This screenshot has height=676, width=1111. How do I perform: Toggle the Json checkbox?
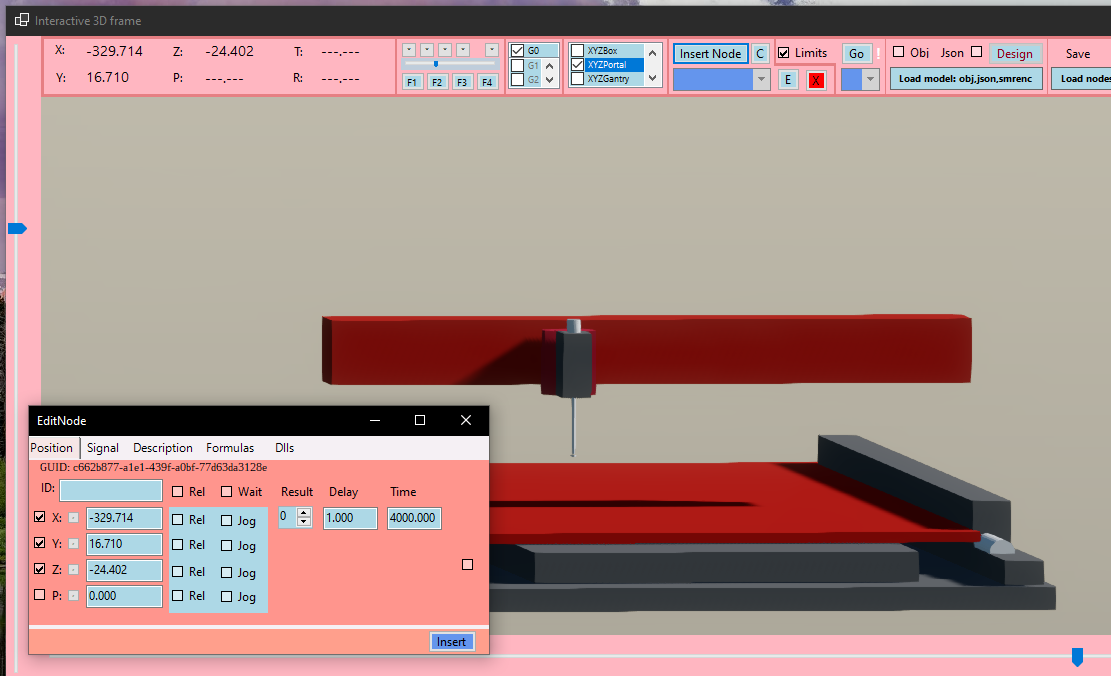[x=976, y=52]
